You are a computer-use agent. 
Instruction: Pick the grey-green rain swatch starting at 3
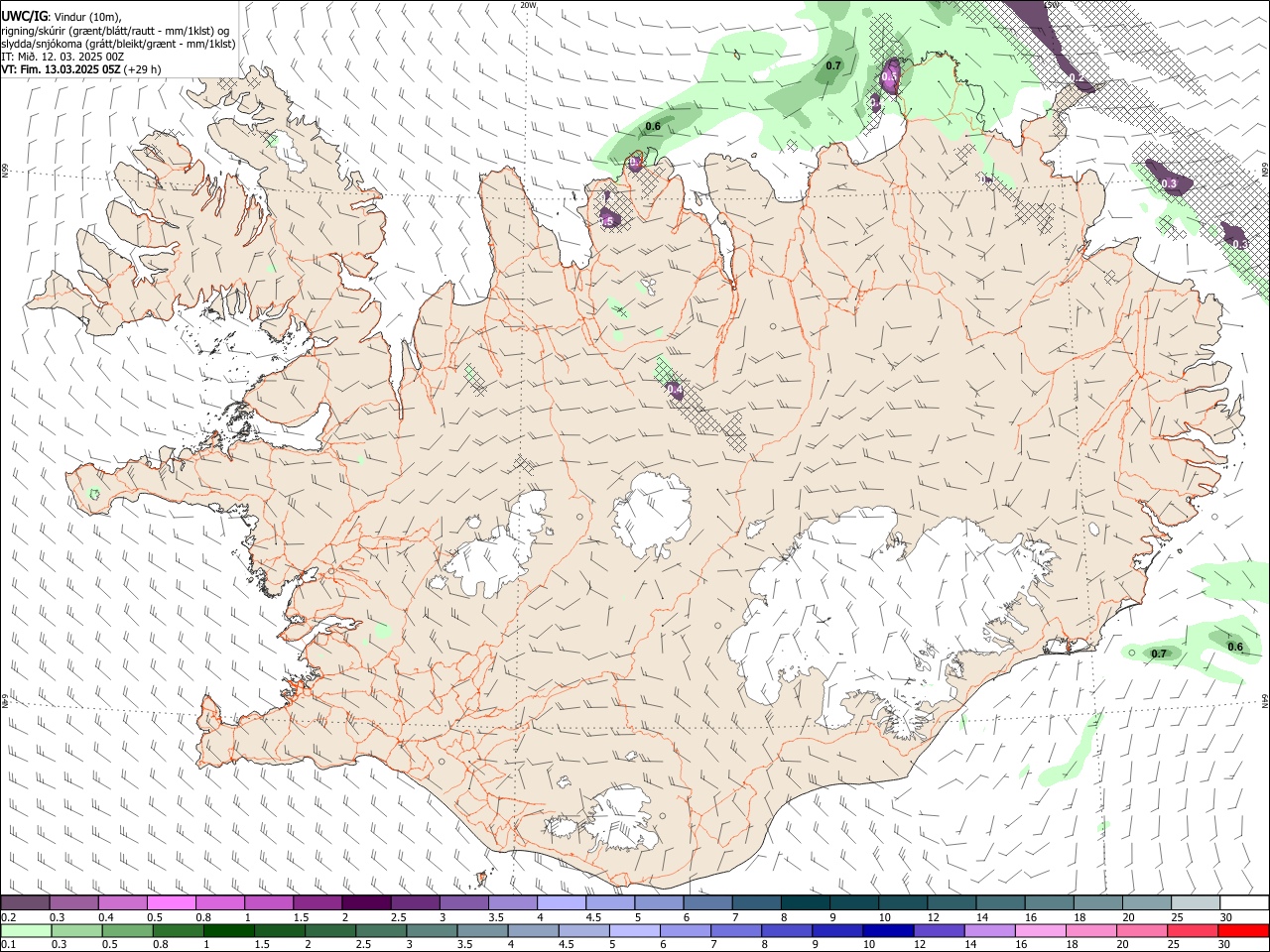click(x=432, y=930)
